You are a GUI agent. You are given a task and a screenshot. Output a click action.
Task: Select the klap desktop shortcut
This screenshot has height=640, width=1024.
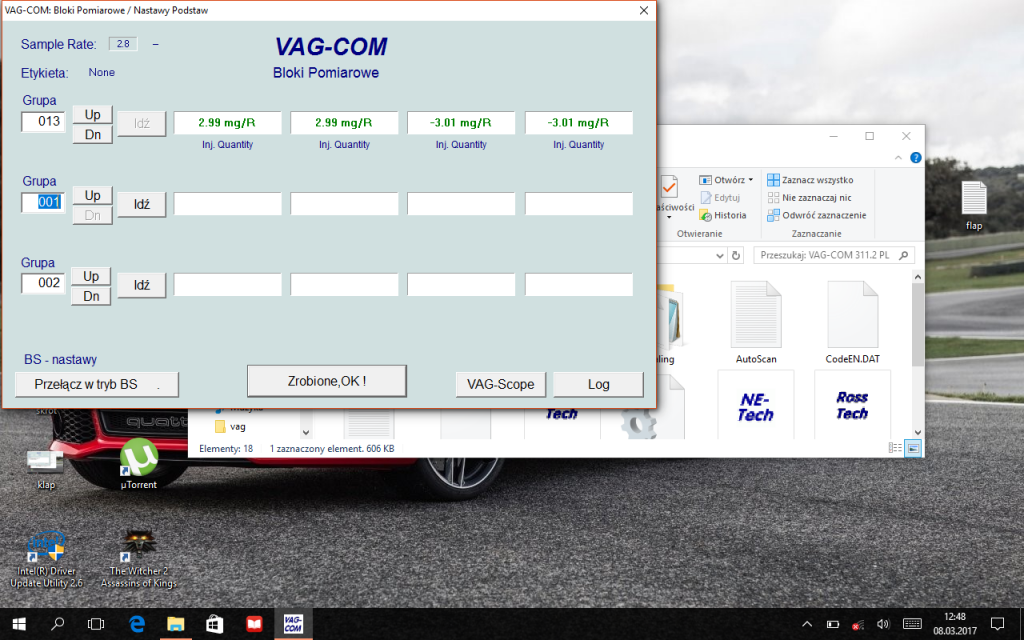[x=46, y=468]
